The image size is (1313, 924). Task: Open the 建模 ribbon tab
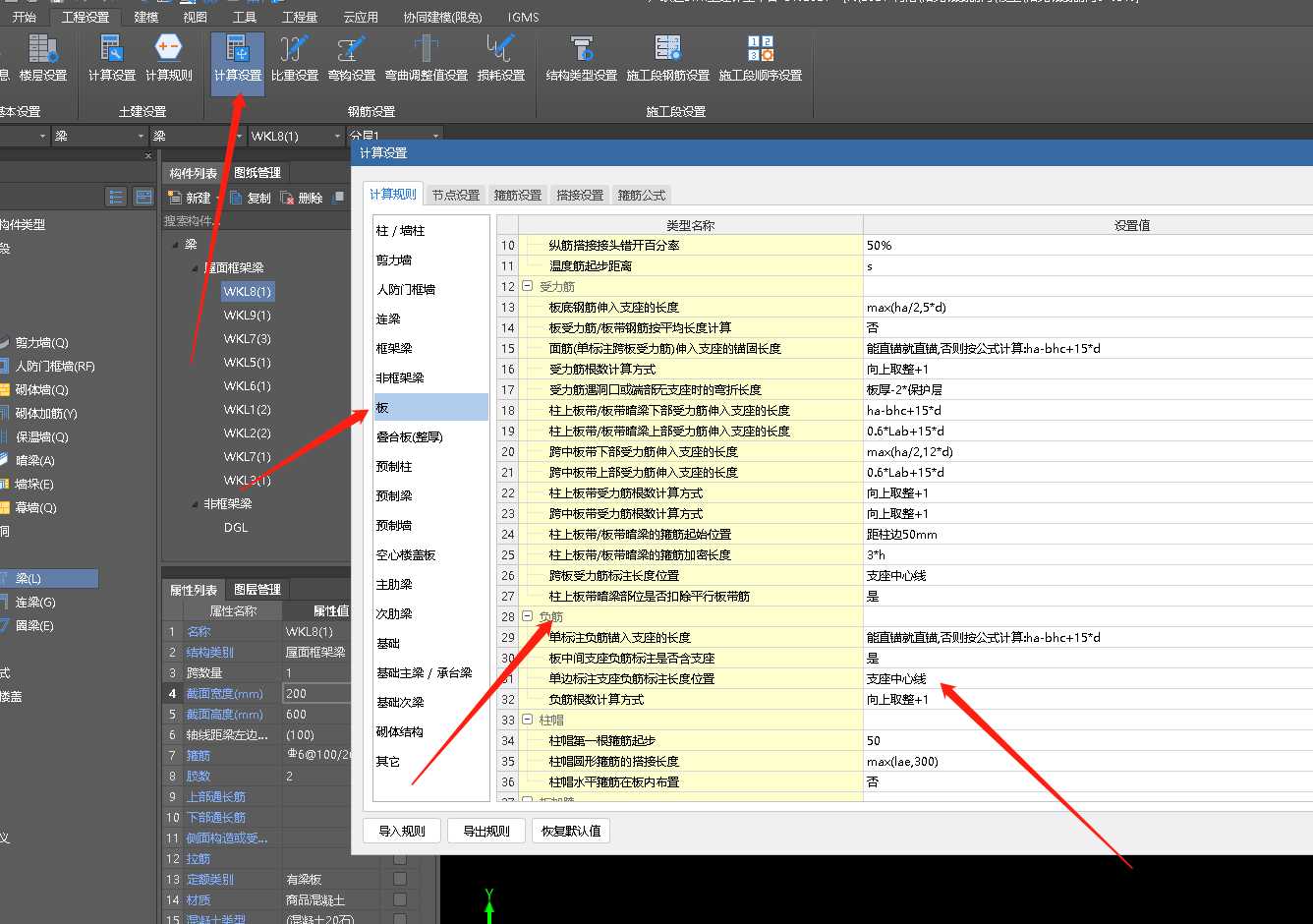click(x=146, y=17)
